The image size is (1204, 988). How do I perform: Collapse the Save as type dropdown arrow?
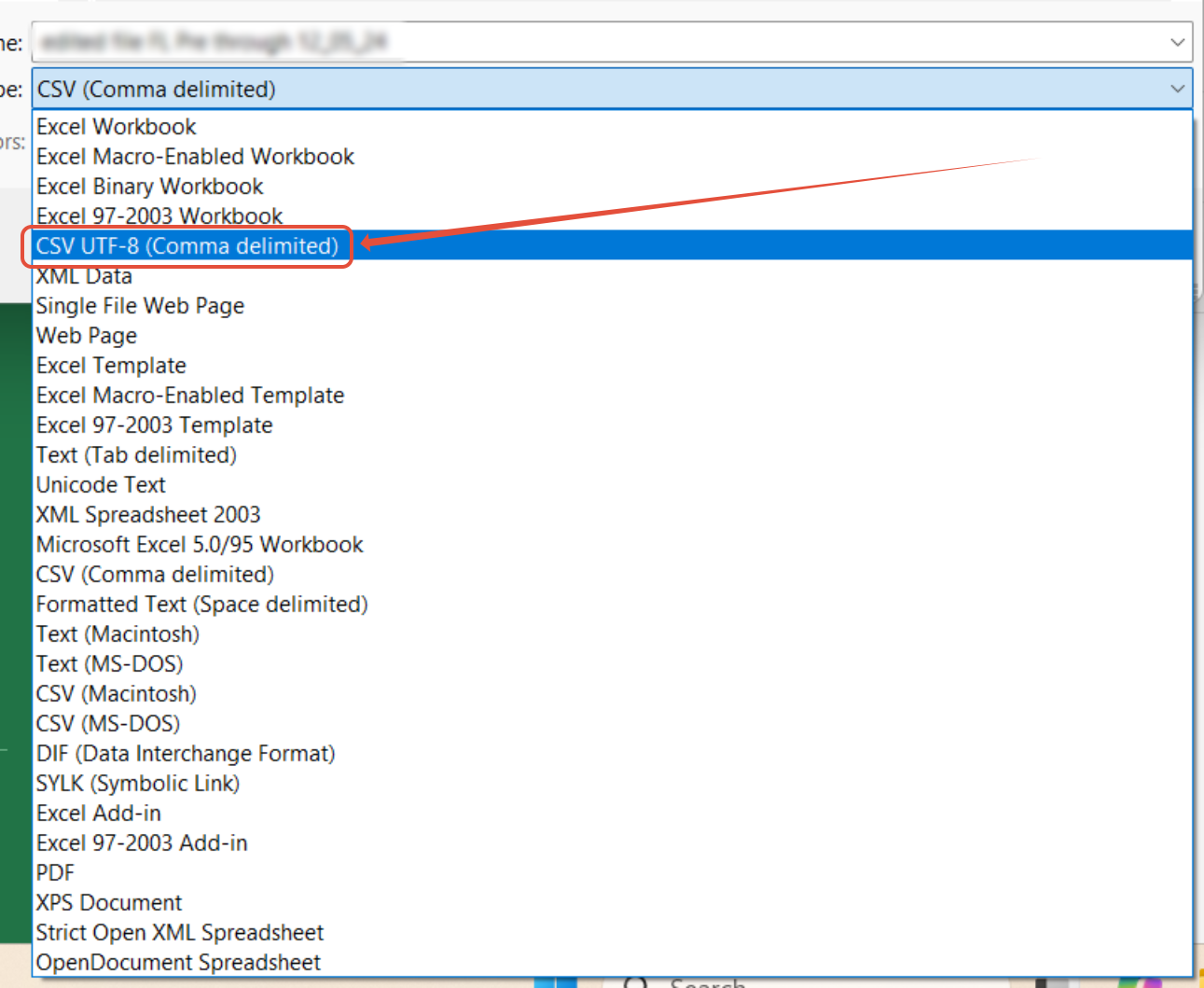coord(1177,89)
